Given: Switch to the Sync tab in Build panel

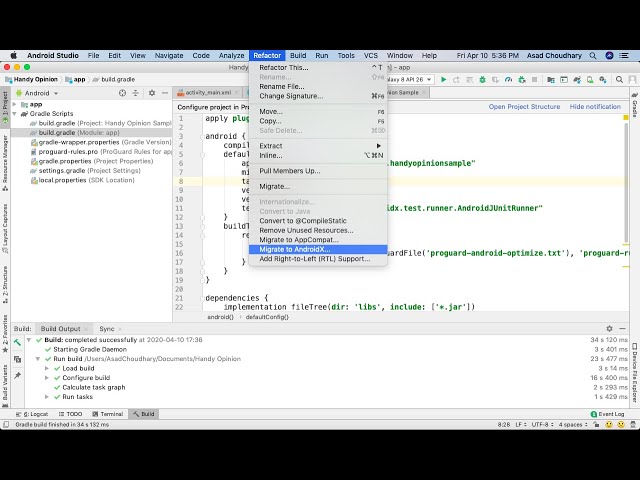Looking at the screenshot, I should (107, 329).
